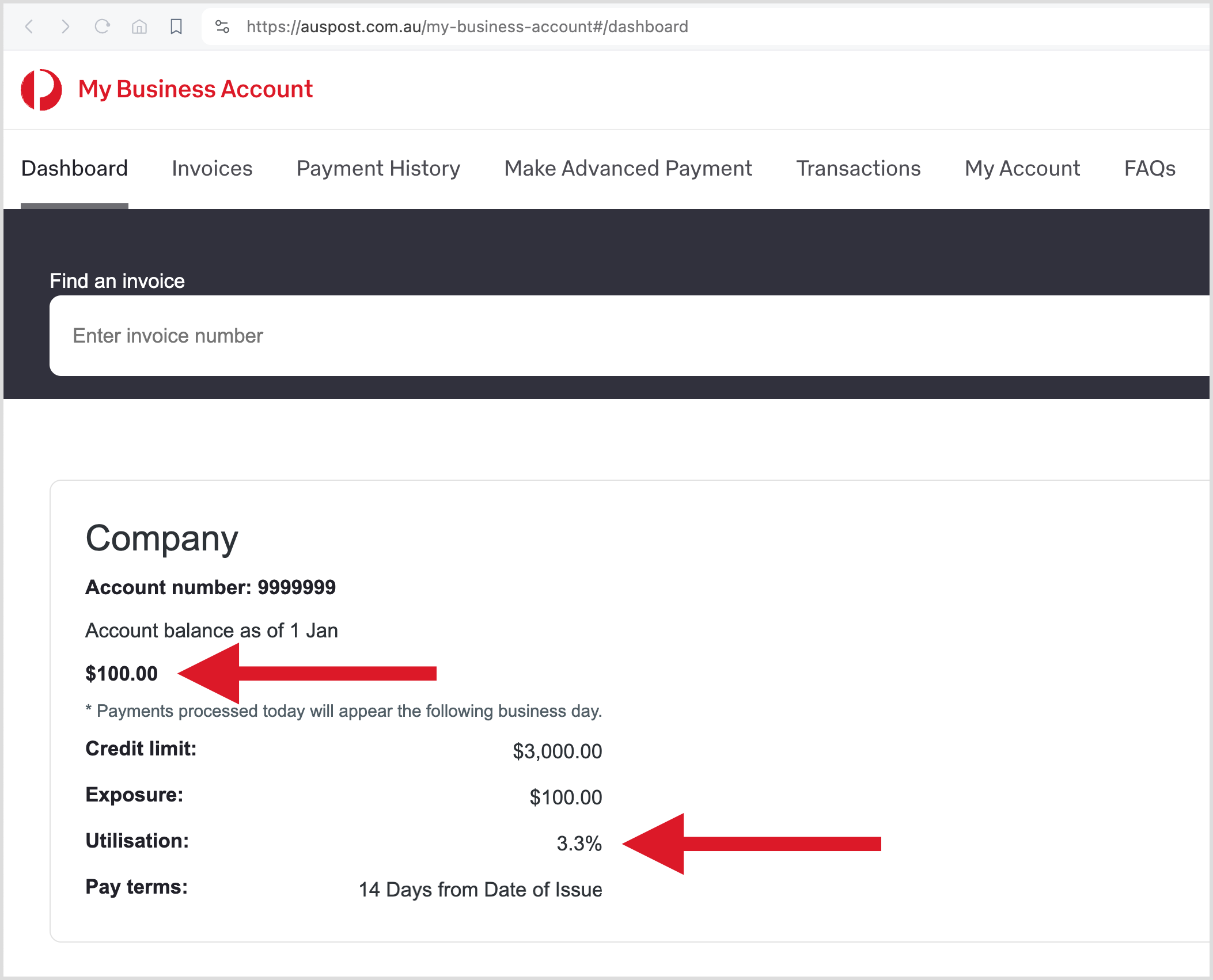Click the $100.00 account balance amount
The height and width of the screenshot is (980, 1213).
(121, 673)
